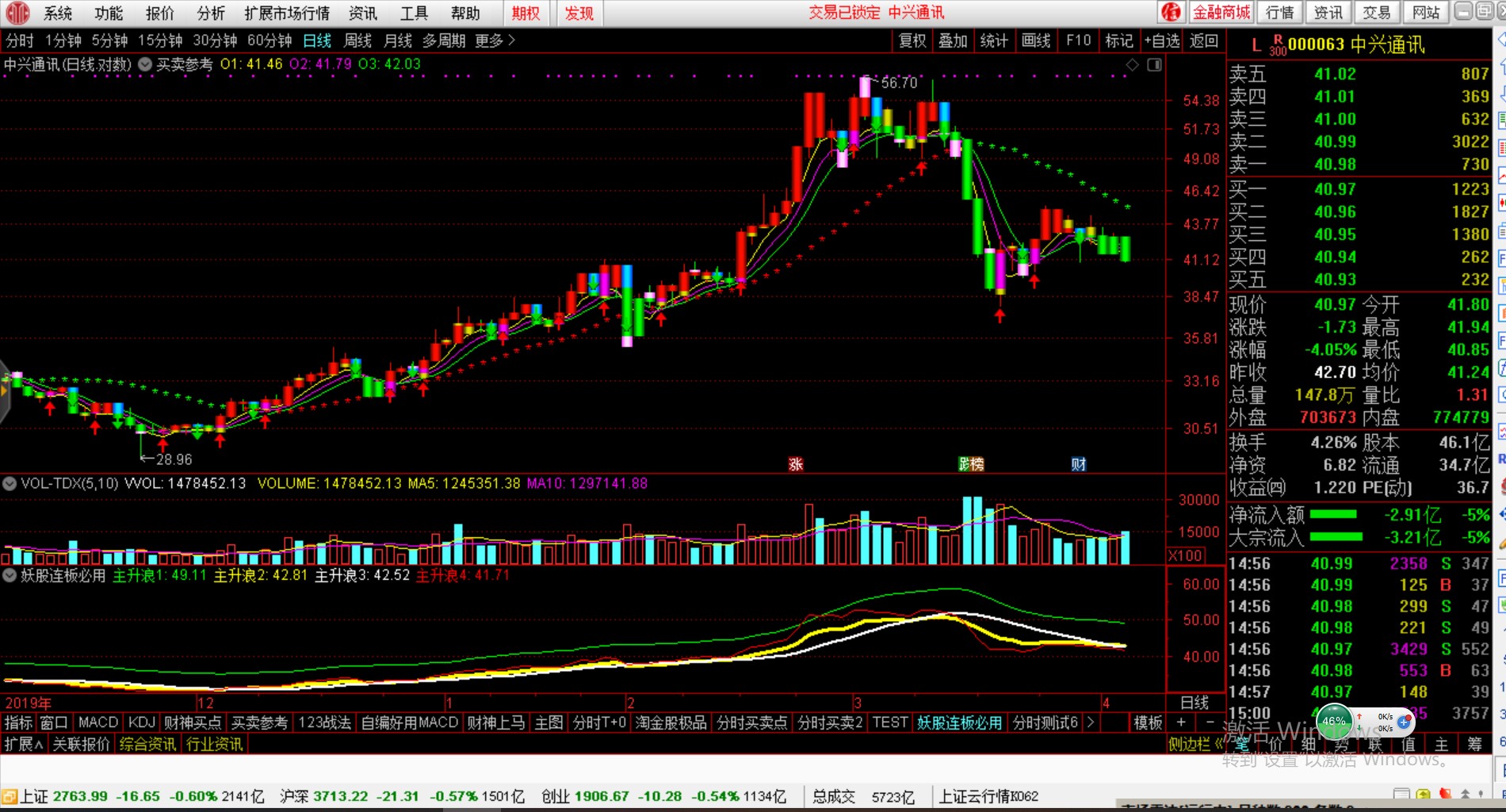Viewport: 1506px width, 812px height.
Task: Switch chart period to 15分钟
Action: (x=160, y=40)
